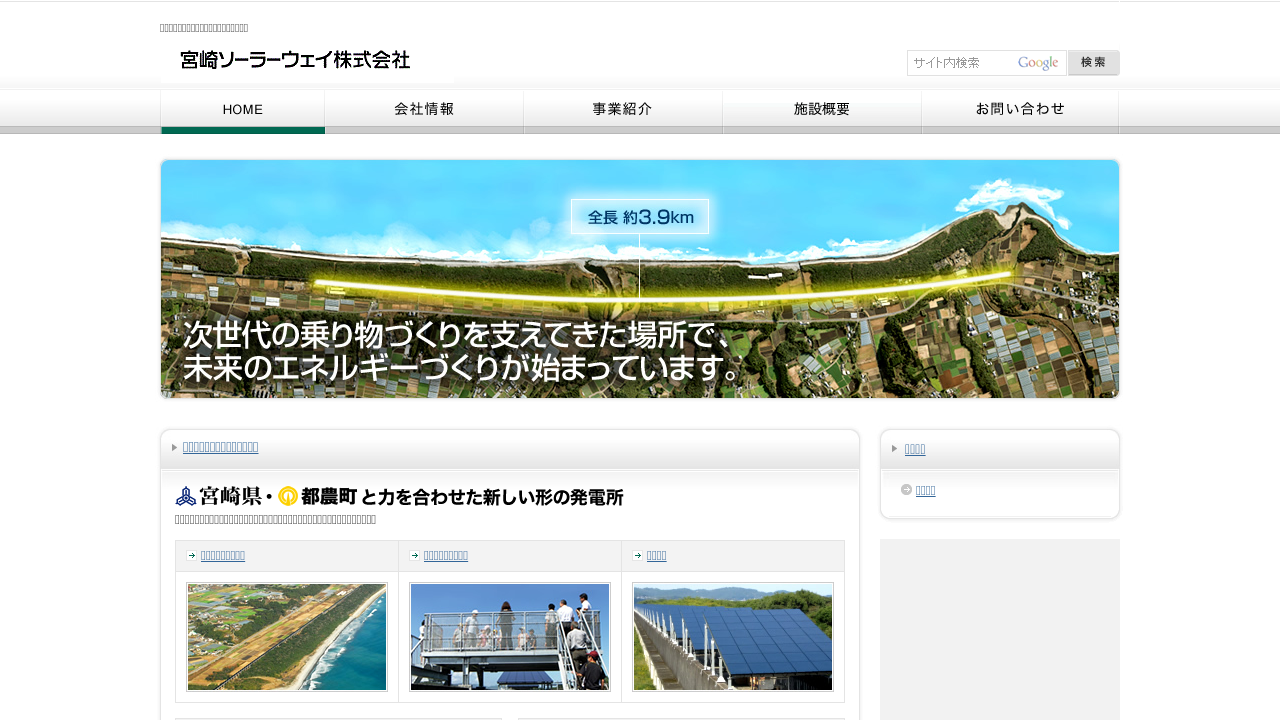Screen dimensions: 1280x720
Task: Click the 宮崎ソーラーウェイ株式会社 company logo
Action: [296, 60]
